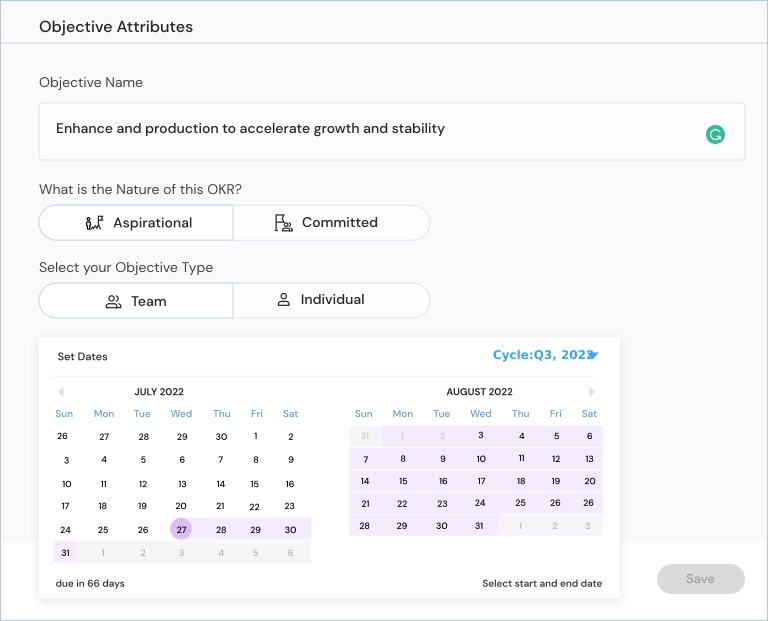Image resolution: width=768 pixels, height=621 pixels.
Task: Pick August 7 in the calendar
Action: (365, 459)
